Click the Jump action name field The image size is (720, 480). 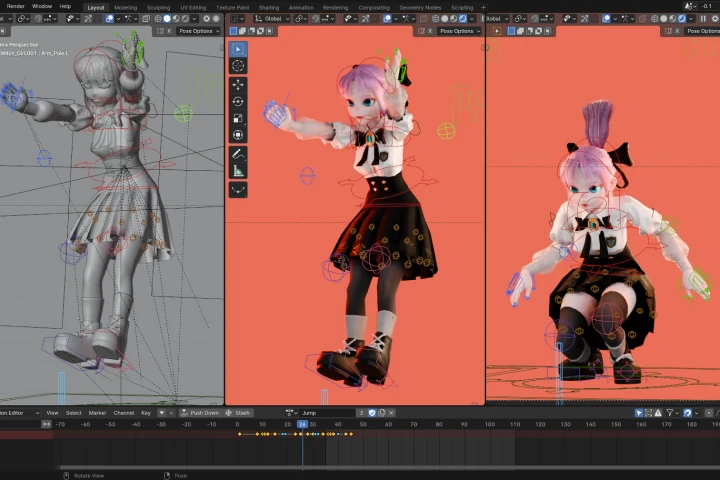point(327,413)
